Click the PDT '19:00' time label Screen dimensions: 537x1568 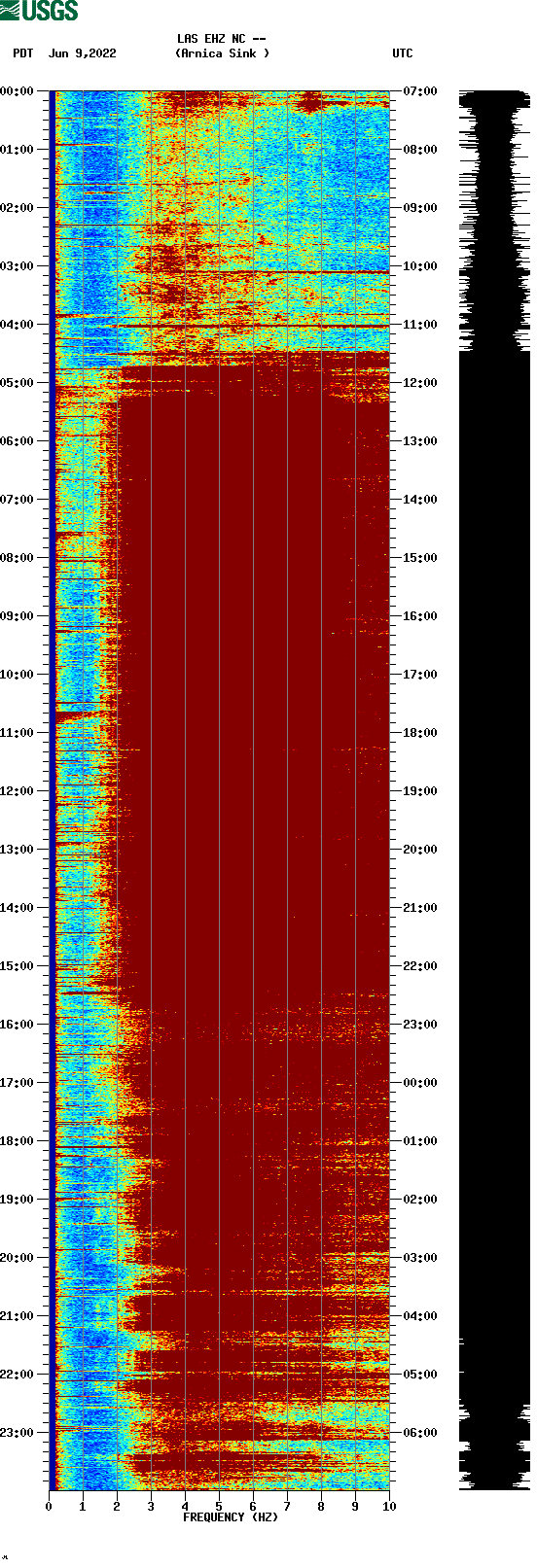[18, 1200]
